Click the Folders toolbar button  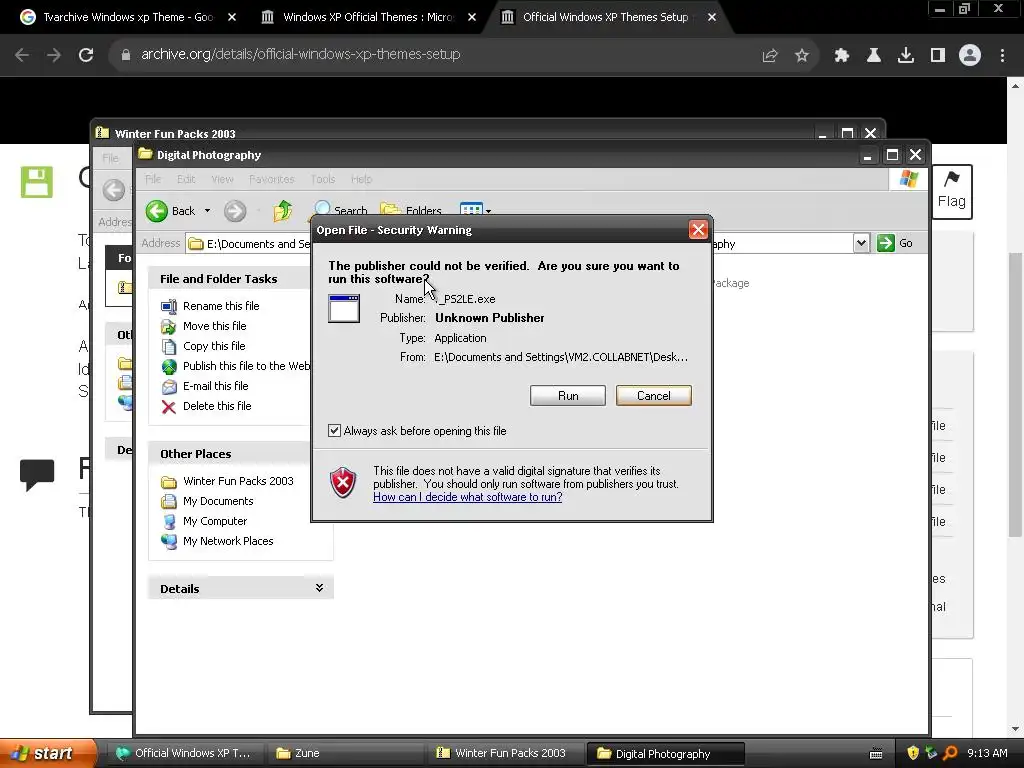[x=411, y=210]
